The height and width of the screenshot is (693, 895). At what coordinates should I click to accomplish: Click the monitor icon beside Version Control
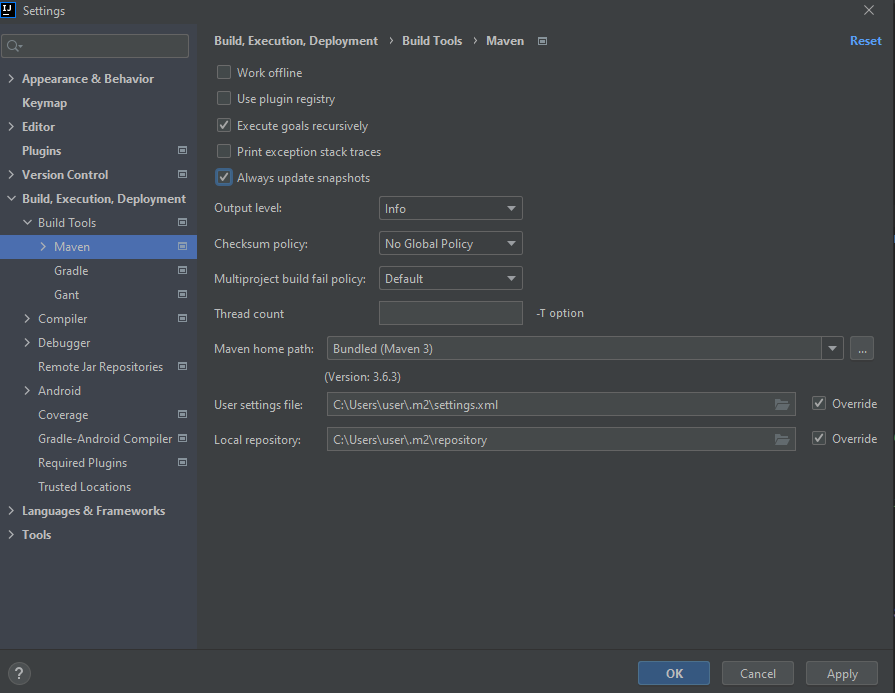[182, 174]
